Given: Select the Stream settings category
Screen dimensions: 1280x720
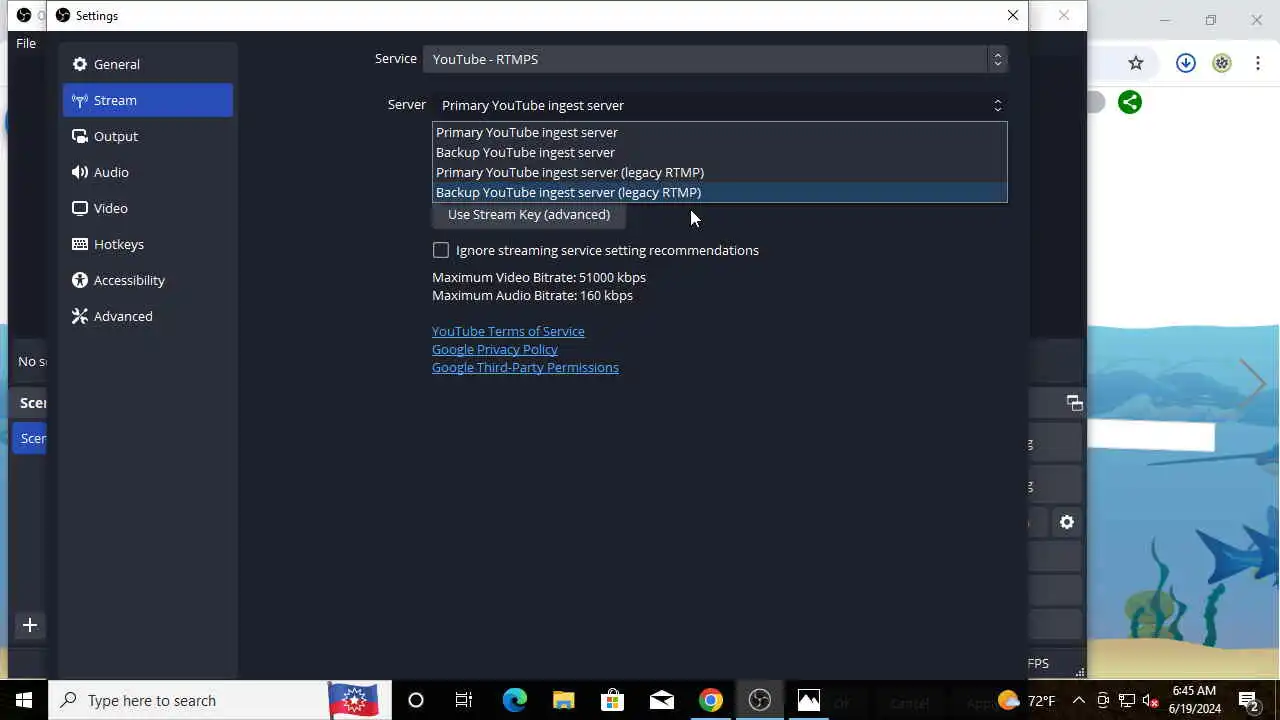Looking at the screenshot, I should pos(147,100).
